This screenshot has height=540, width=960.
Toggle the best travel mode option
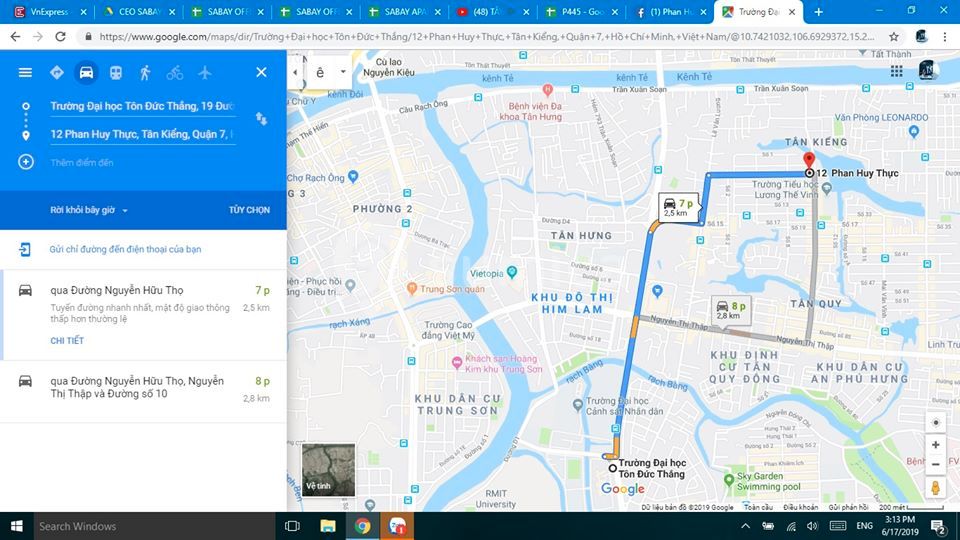[56, 72]
